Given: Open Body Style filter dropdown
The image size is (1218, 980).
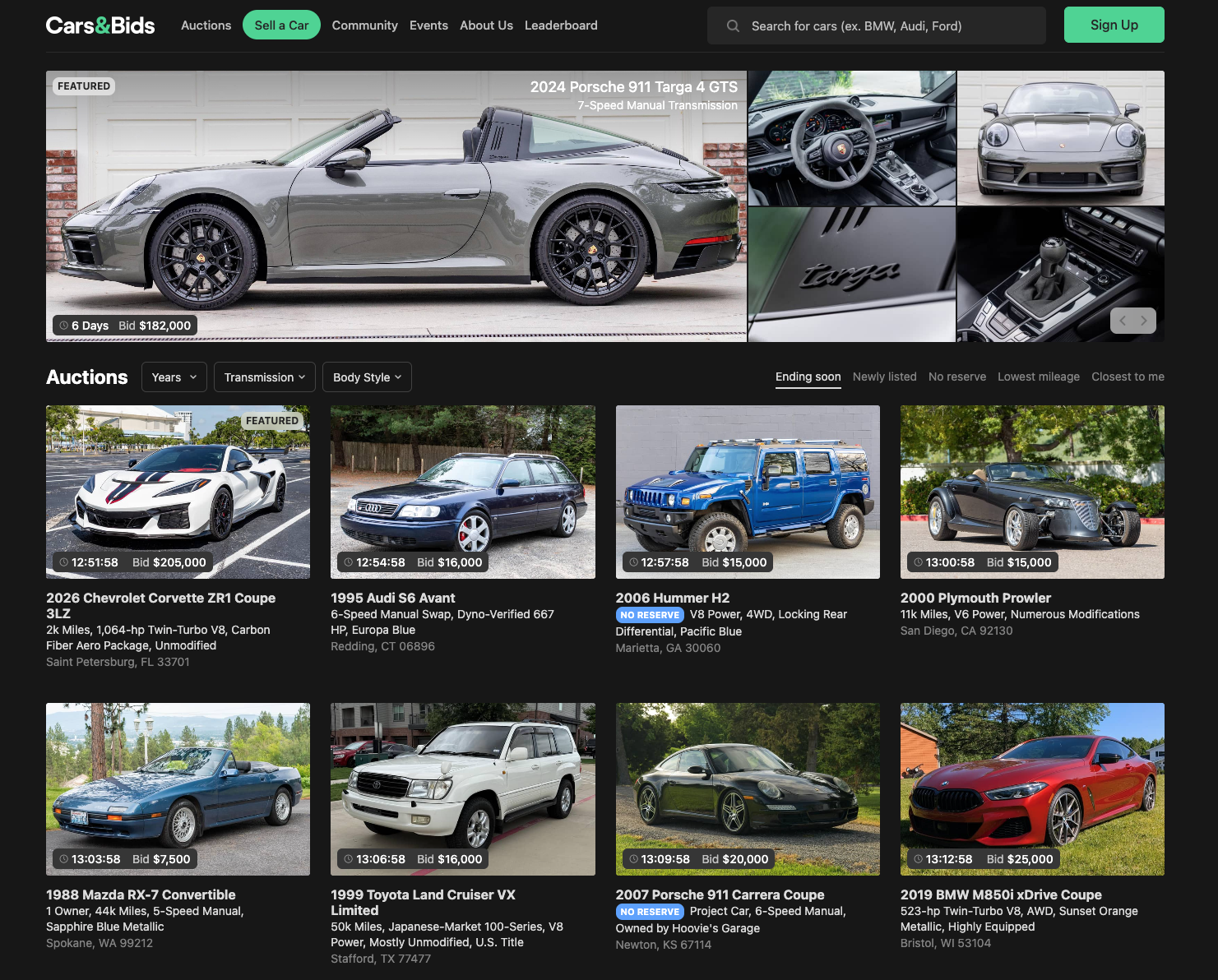Looking at the screenshot, I should point(367,377).
